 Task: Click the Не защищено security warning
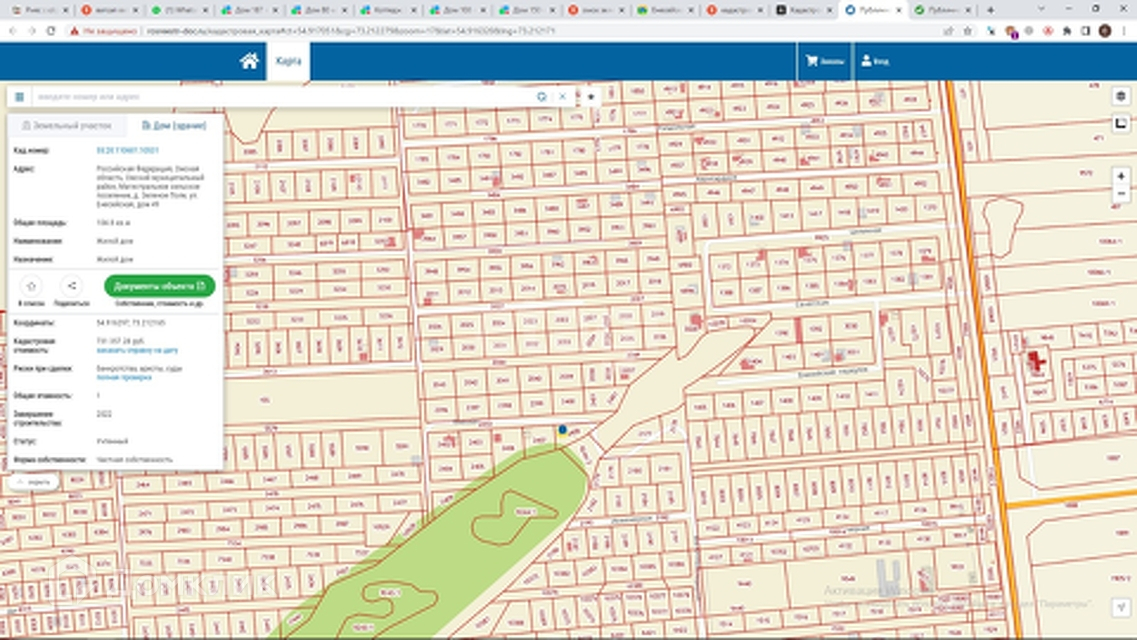click(103, 31)
